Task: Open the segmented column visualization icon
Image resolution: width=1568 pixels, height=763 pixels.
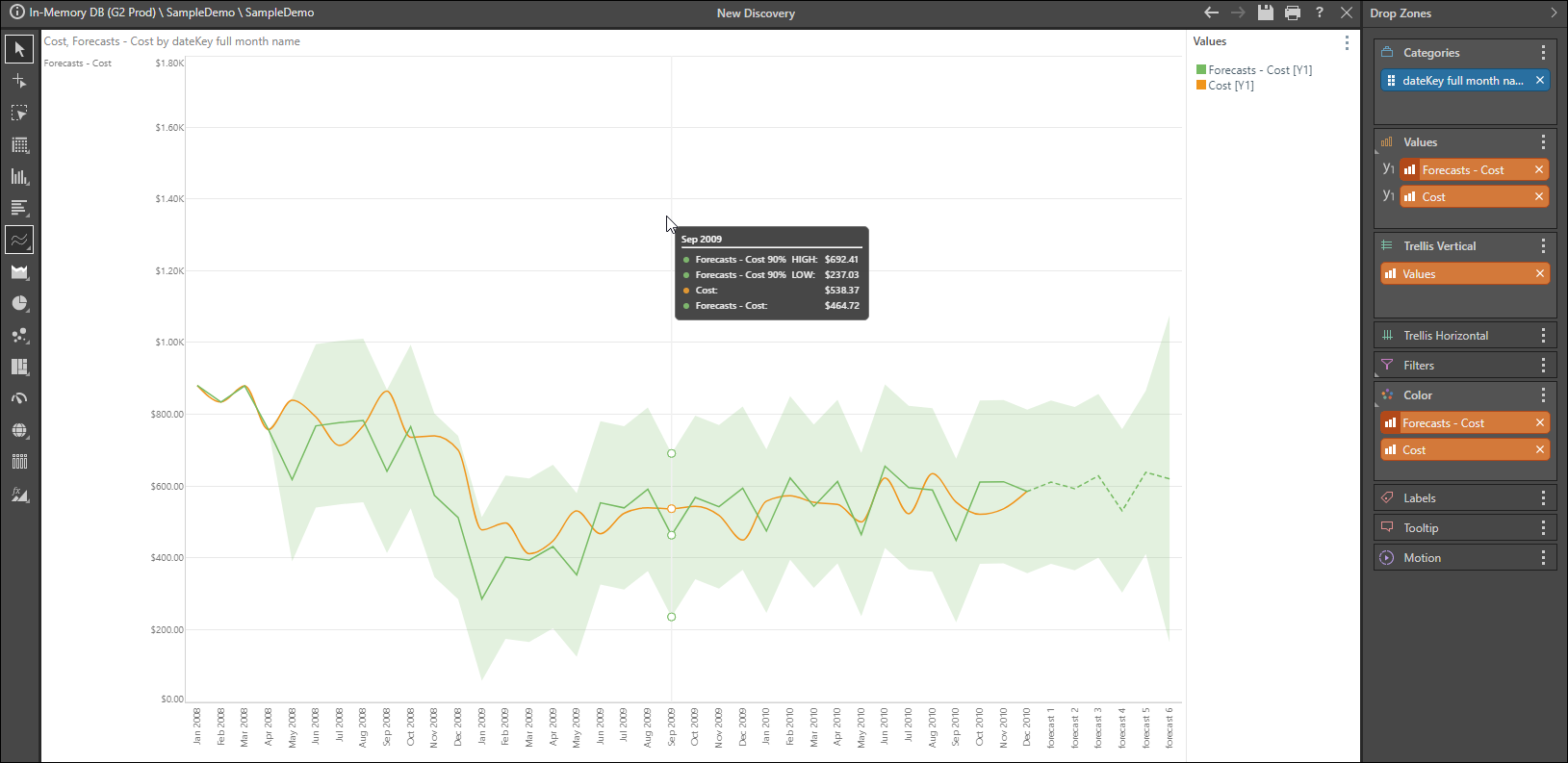Action: click(19, 462)
